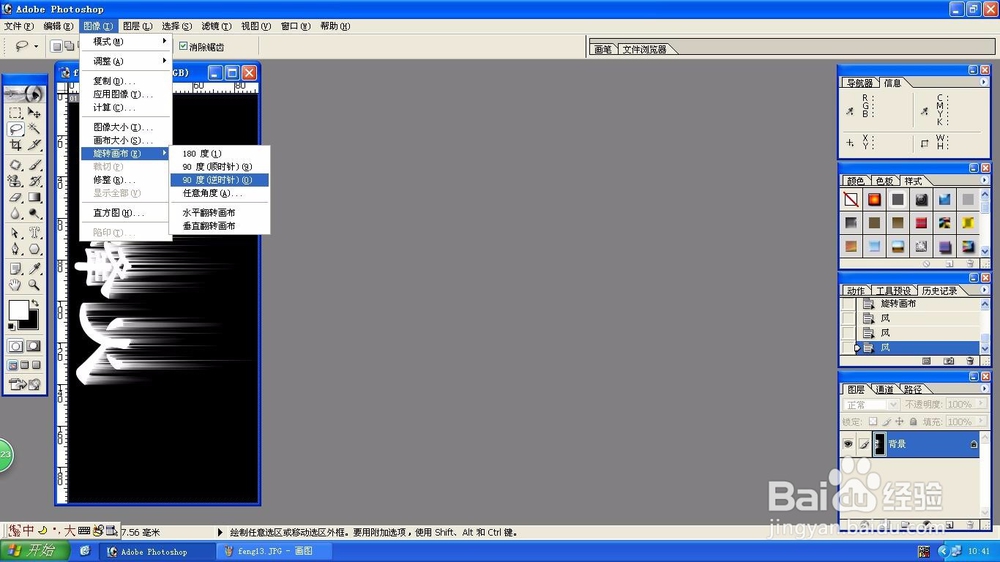Select the Eyedropper tool
The width and height of the screenshot is (1000, 562).
(34, 269)
